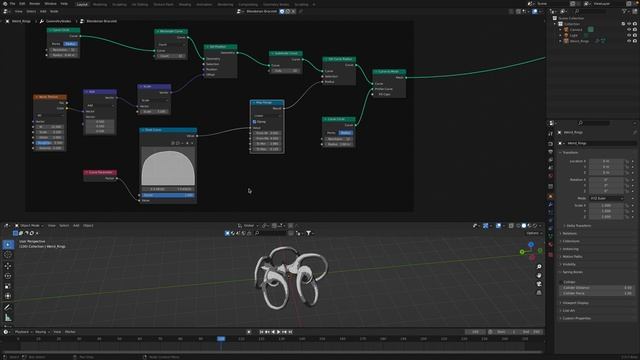
Task: Click the pin icon in node editor header
Action: tap(301, 11)
